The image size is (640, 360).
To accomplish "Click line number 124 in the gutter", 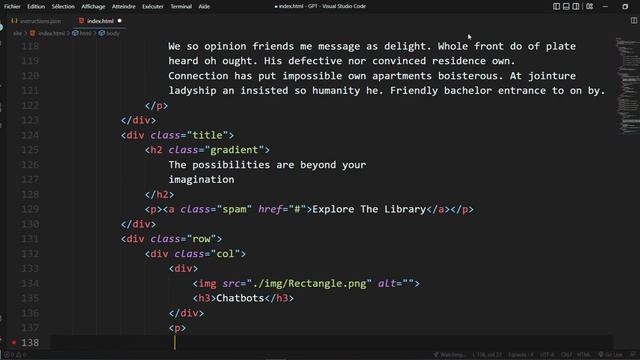I will pyautogui.click(x=30, y=135).
